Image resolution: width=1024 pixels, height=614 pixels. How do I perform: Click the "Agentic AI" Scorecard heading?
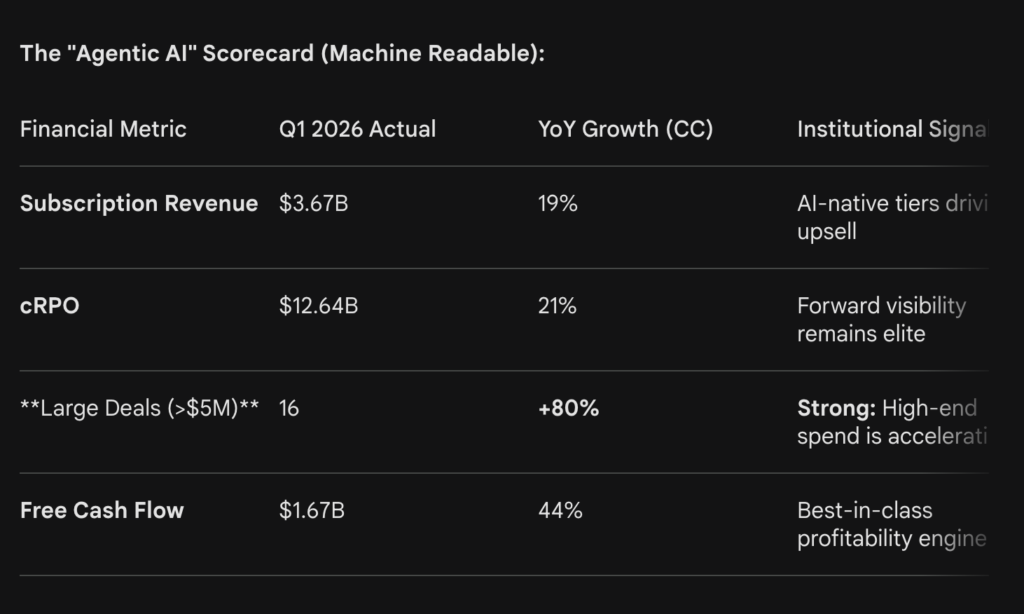(282, 54)
